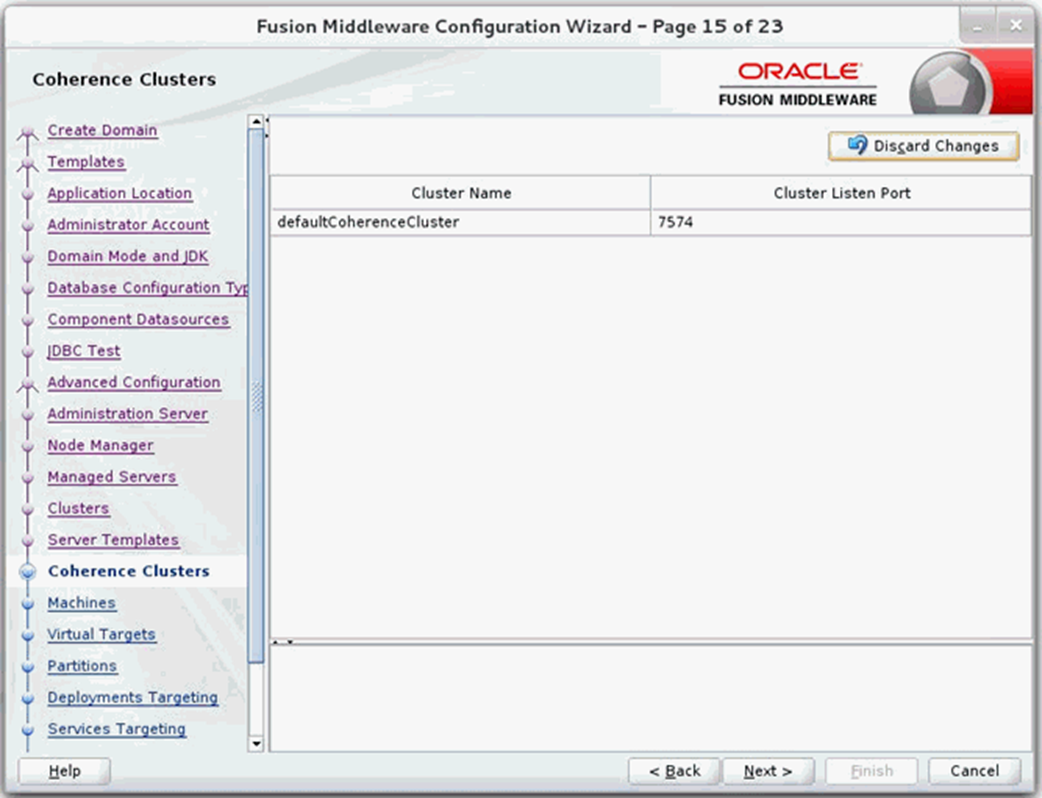Image resolution: width=1042 pixels, height=798 pixels.
Task: Open the Deployments Targeting step
Action: [133, 697]
